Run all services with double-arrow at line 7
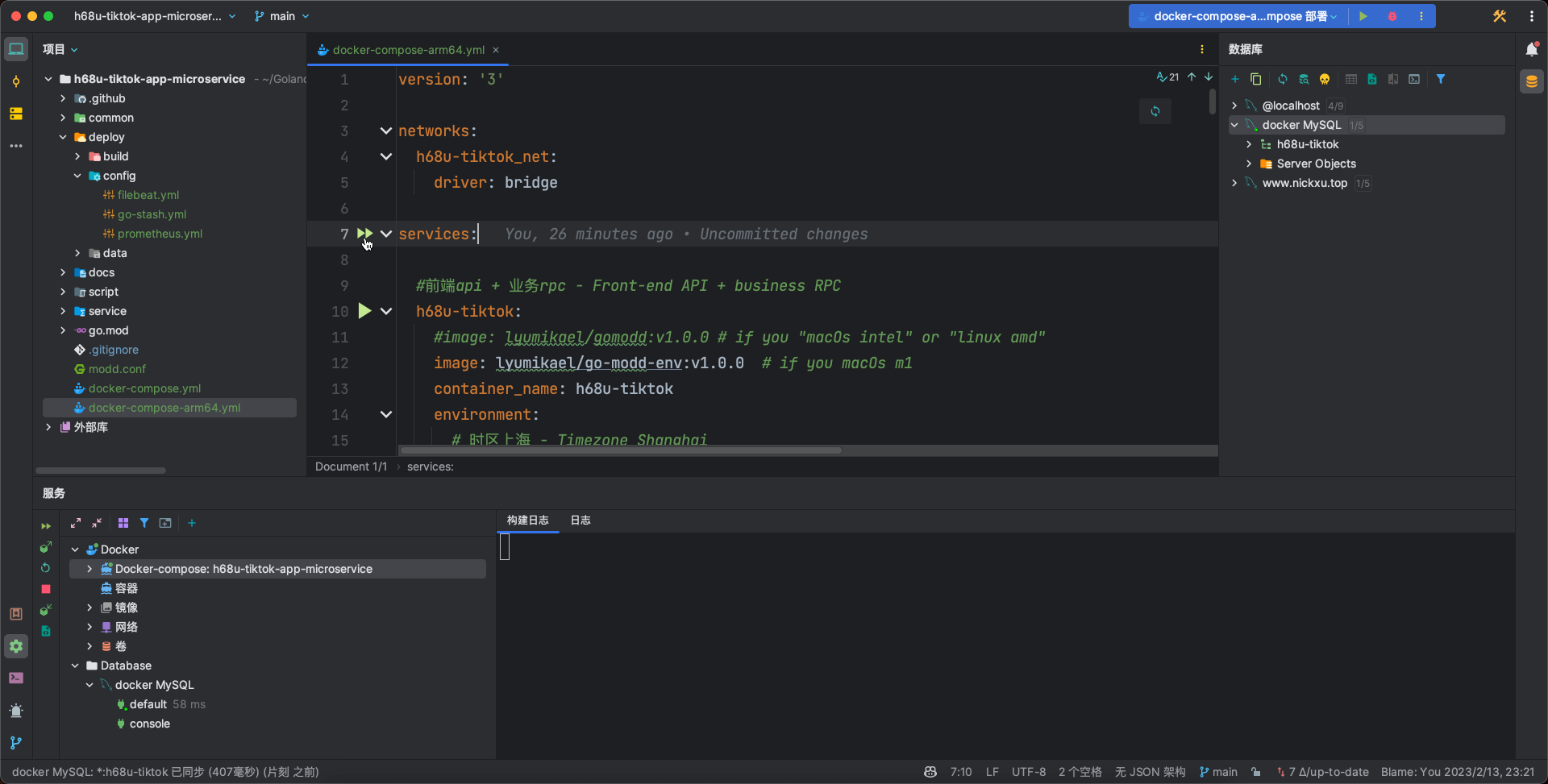This screenshot has width=1548, height=784. pos(364,234)
